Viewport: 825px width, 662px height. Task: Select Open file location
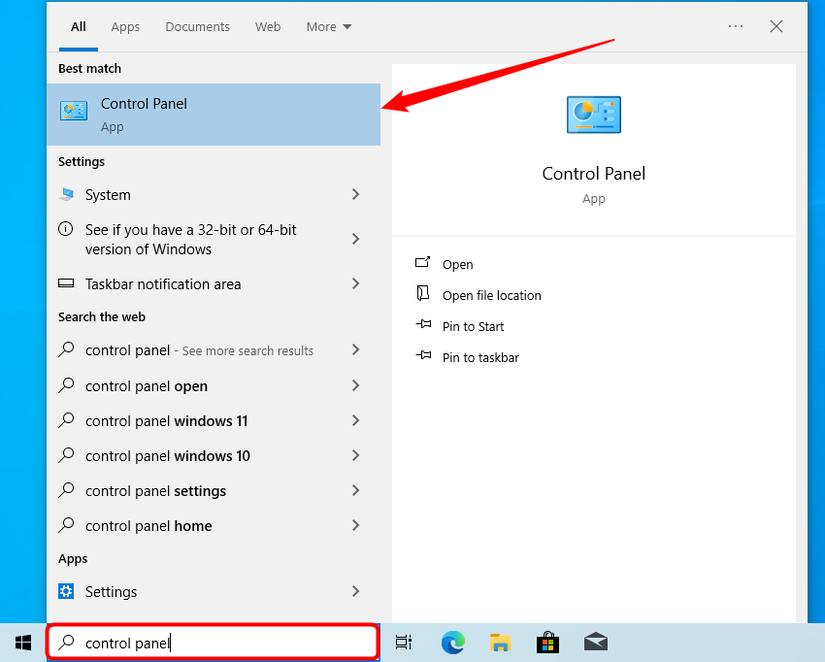tap(491, 295)
